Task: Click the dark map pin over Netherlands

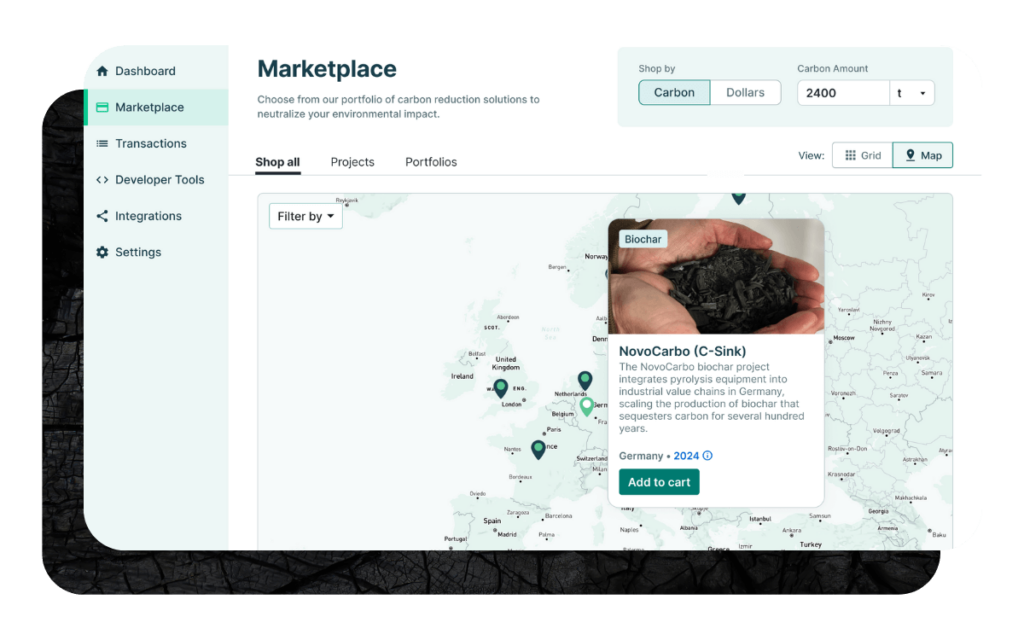Action: pos(585,380)
